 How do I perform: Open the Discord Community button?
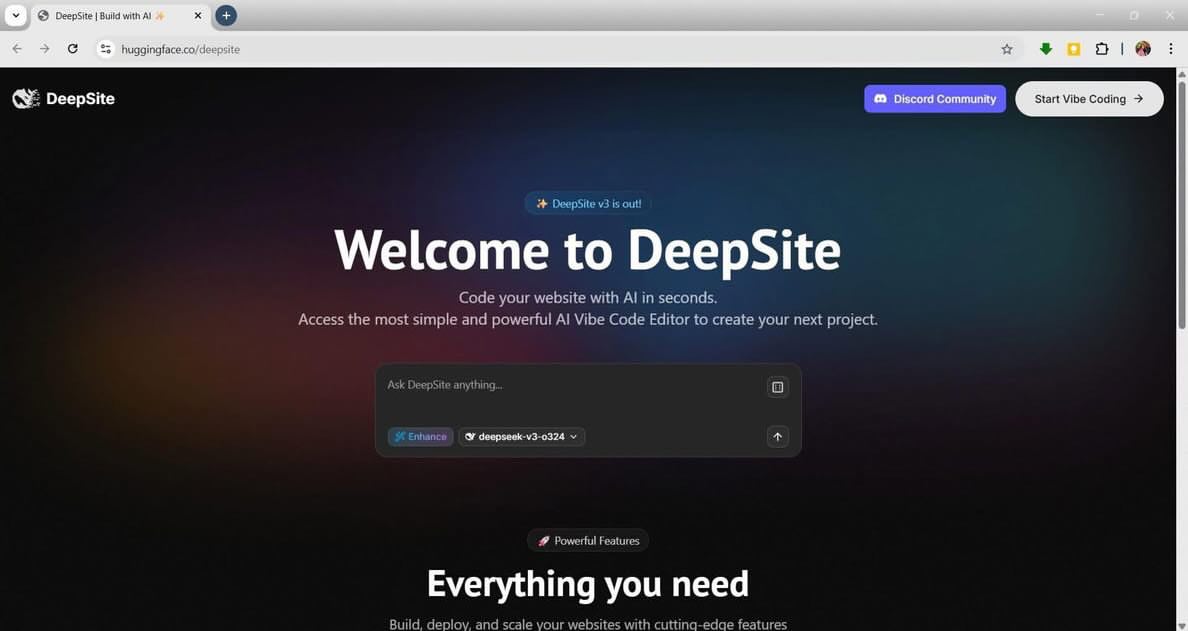click(x=935, y=98)
